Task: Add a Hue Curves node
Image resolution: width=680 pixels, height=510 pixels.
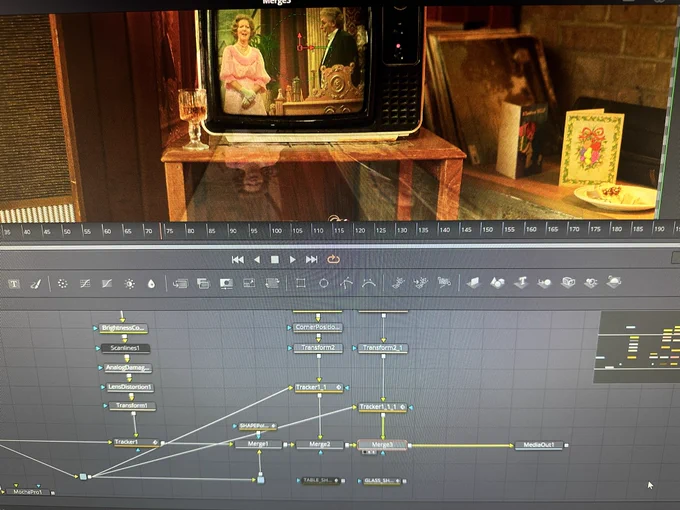Action: coord(107,284)
